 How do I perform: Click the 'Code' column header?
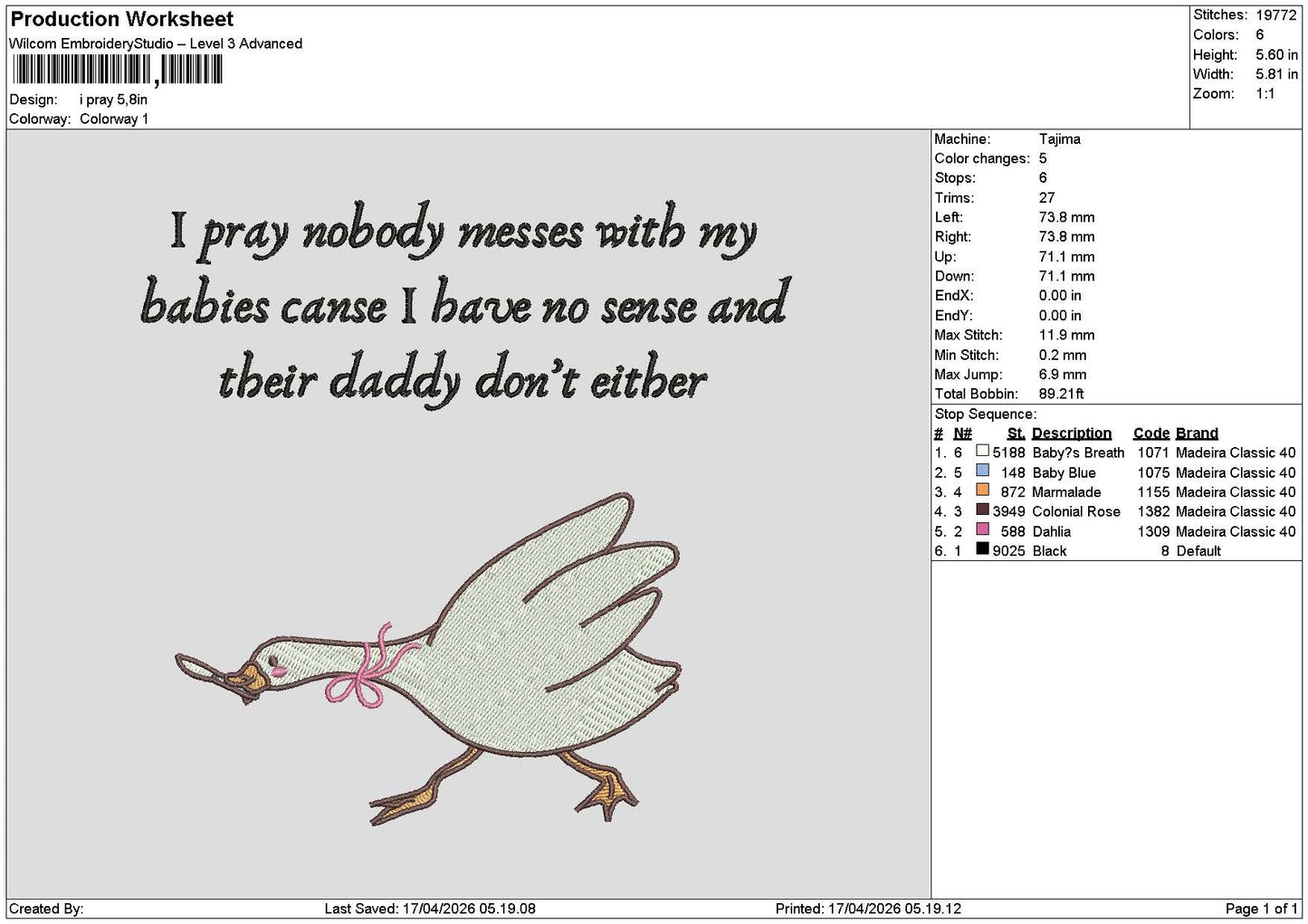1151,433
